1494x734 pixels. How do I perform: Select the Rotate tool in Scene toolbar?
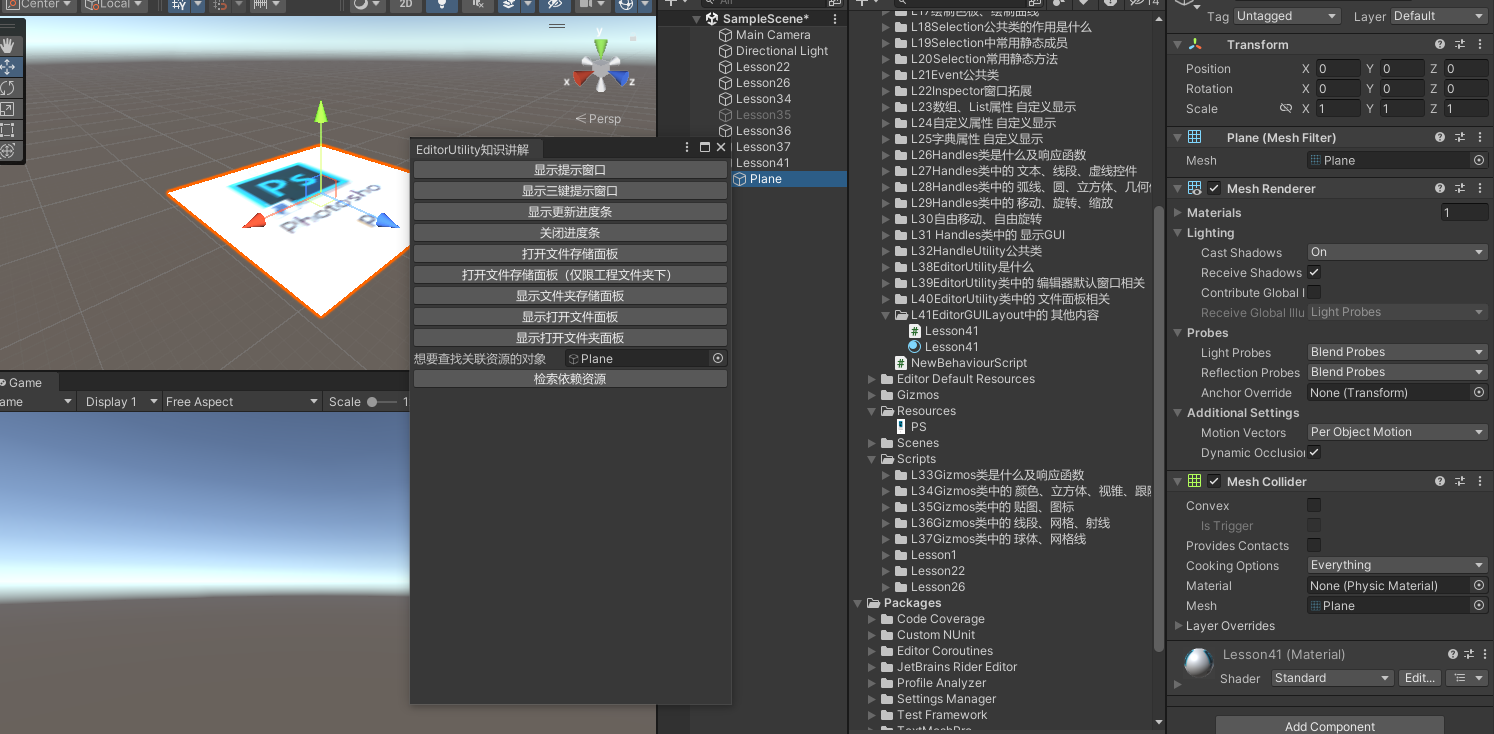(8, 88)
